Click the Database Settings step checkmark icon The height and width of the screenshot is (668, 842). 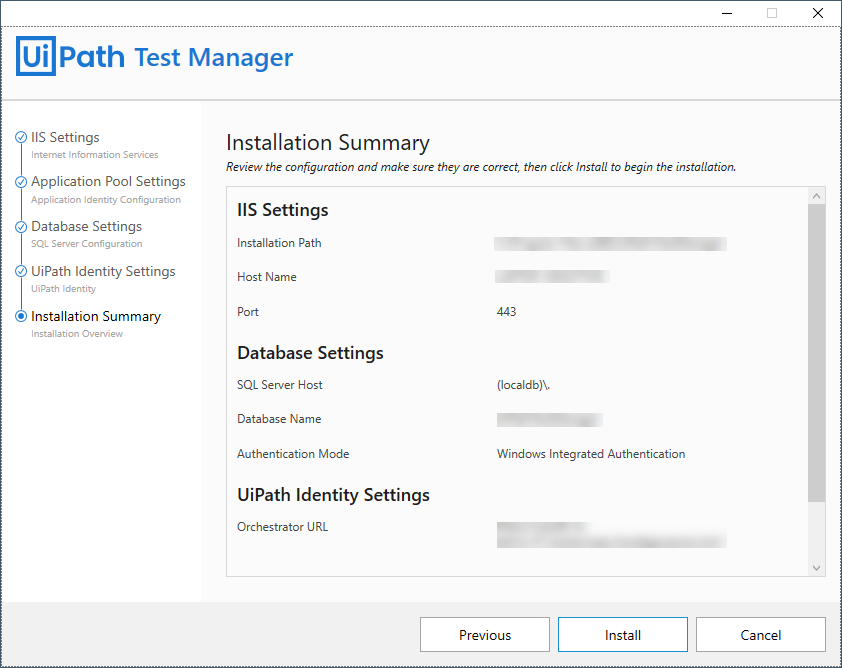tap(21, 227)
